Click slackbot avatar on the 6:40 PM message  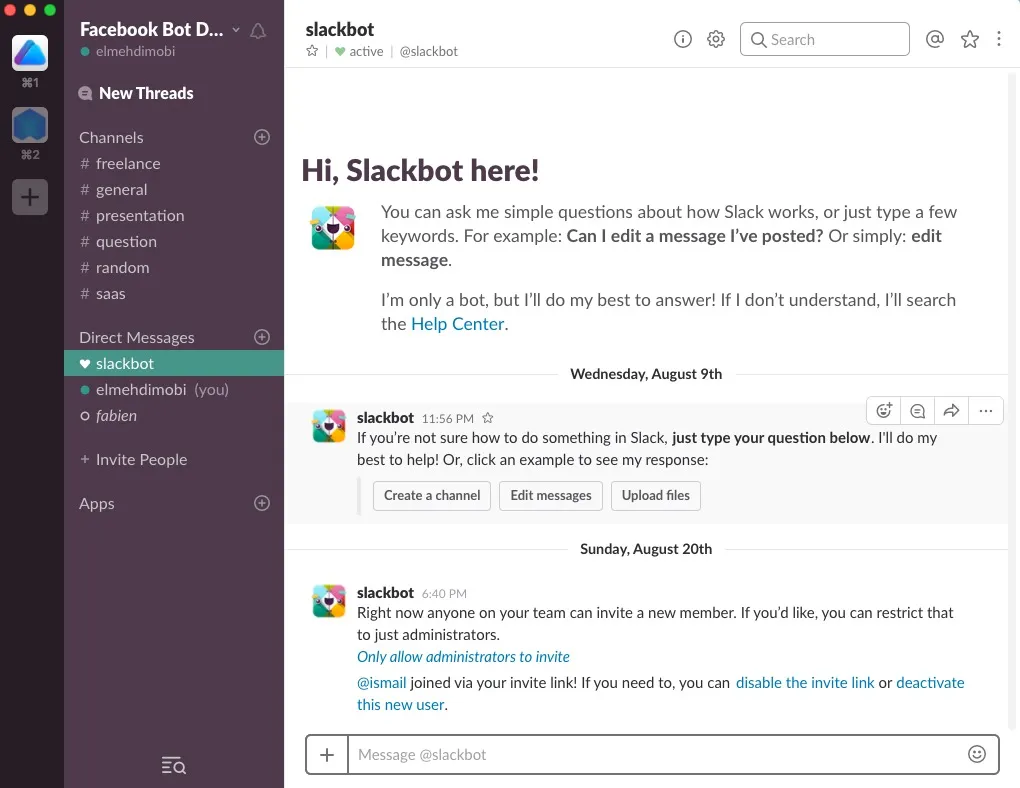pos(329,601)
